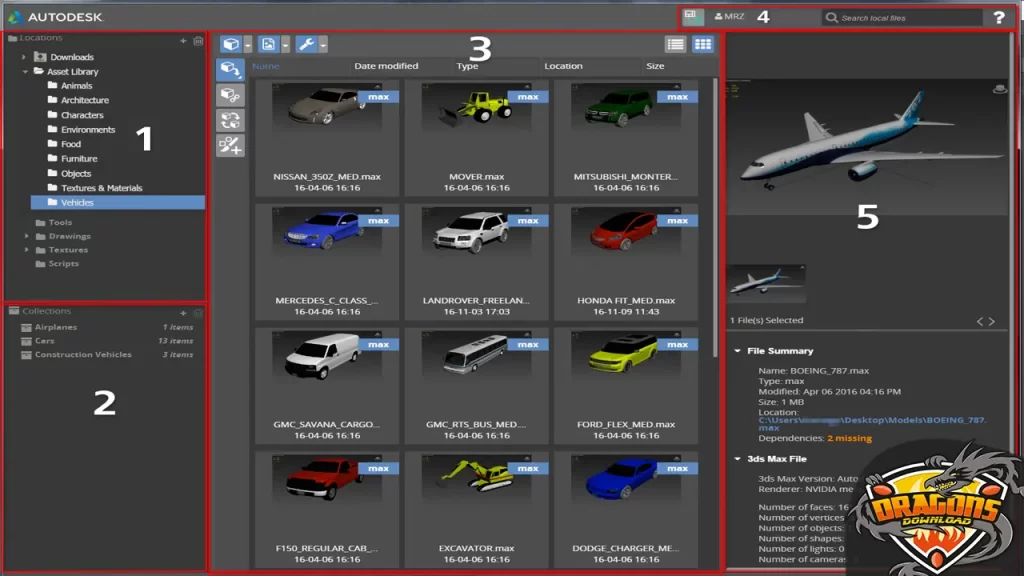Collapse the File Summary section
The width and height of the screenshot is (1024, 576).
coord(737,351)
